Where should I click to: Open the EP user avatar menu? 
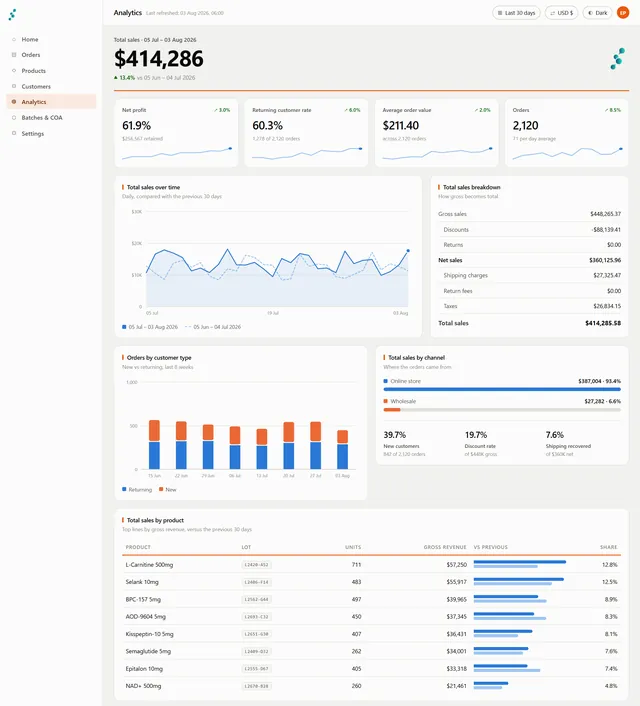coord(623,13)
